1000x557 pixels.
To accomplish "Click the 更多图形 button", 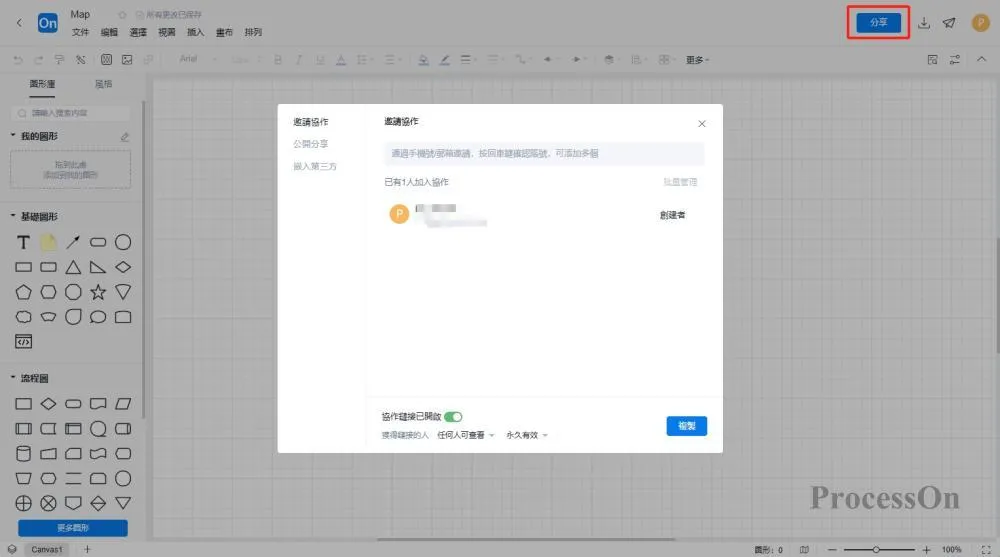I will pyautogui.click(x=72, y=528).
